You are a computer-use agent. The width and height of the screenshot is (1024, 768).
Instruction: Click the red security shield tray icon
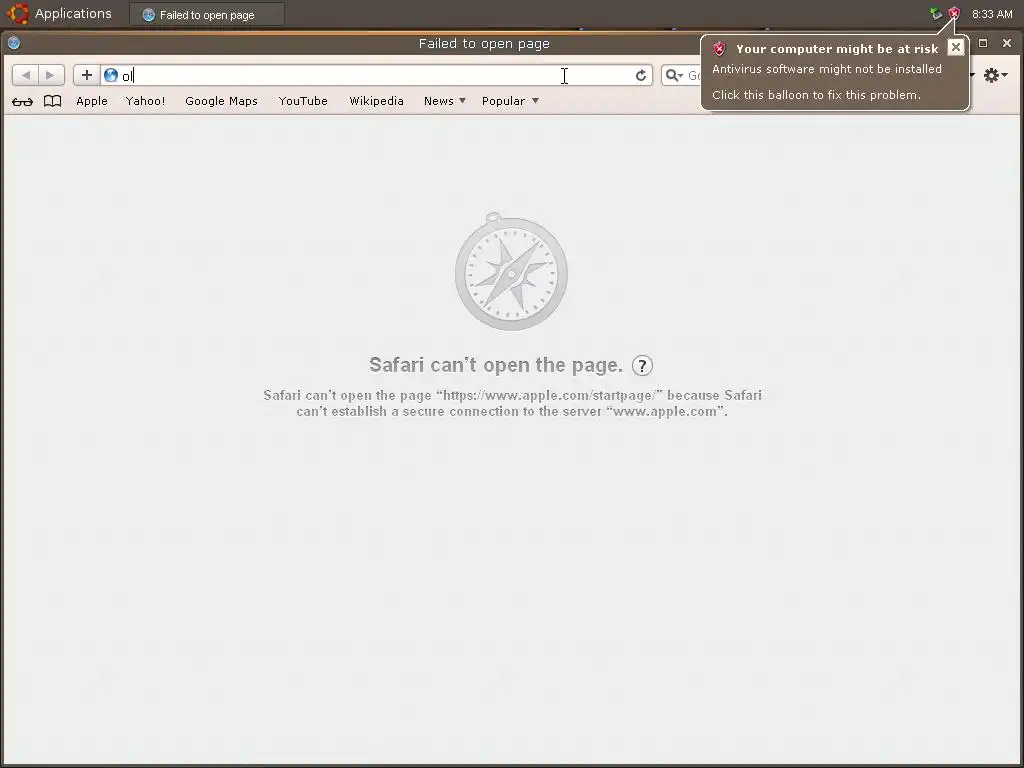tap(954, 13)
